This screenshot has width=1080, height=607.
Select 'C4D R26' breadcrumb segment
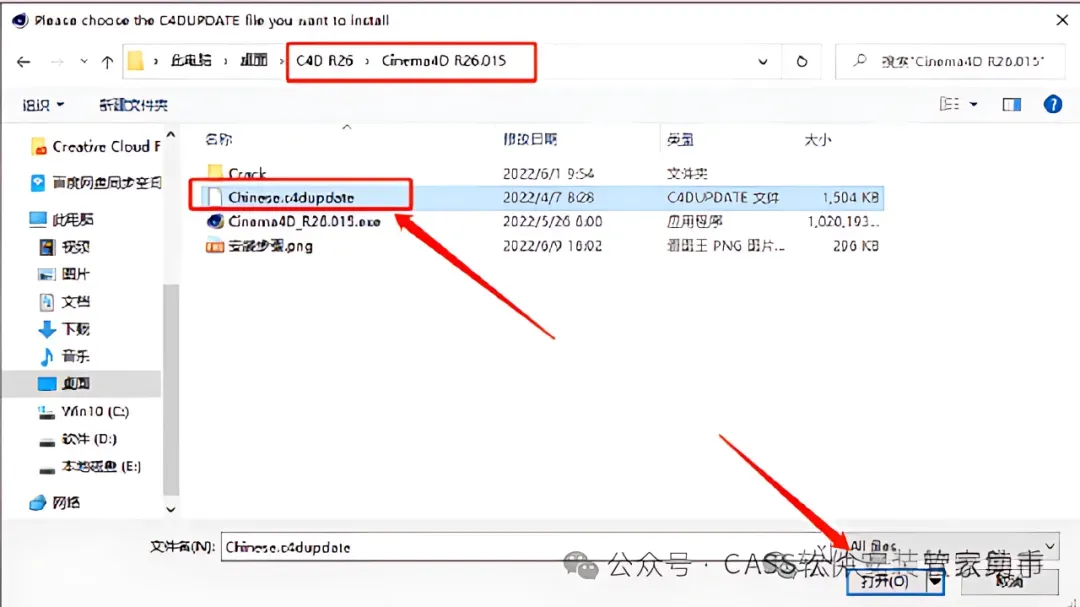(324, 61)
